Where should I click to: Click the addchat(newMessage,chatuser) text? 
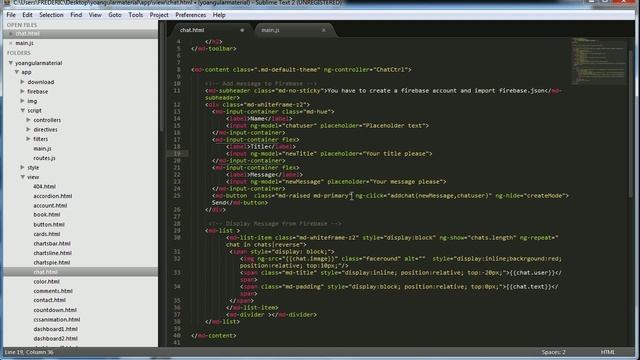pos(440,196)
